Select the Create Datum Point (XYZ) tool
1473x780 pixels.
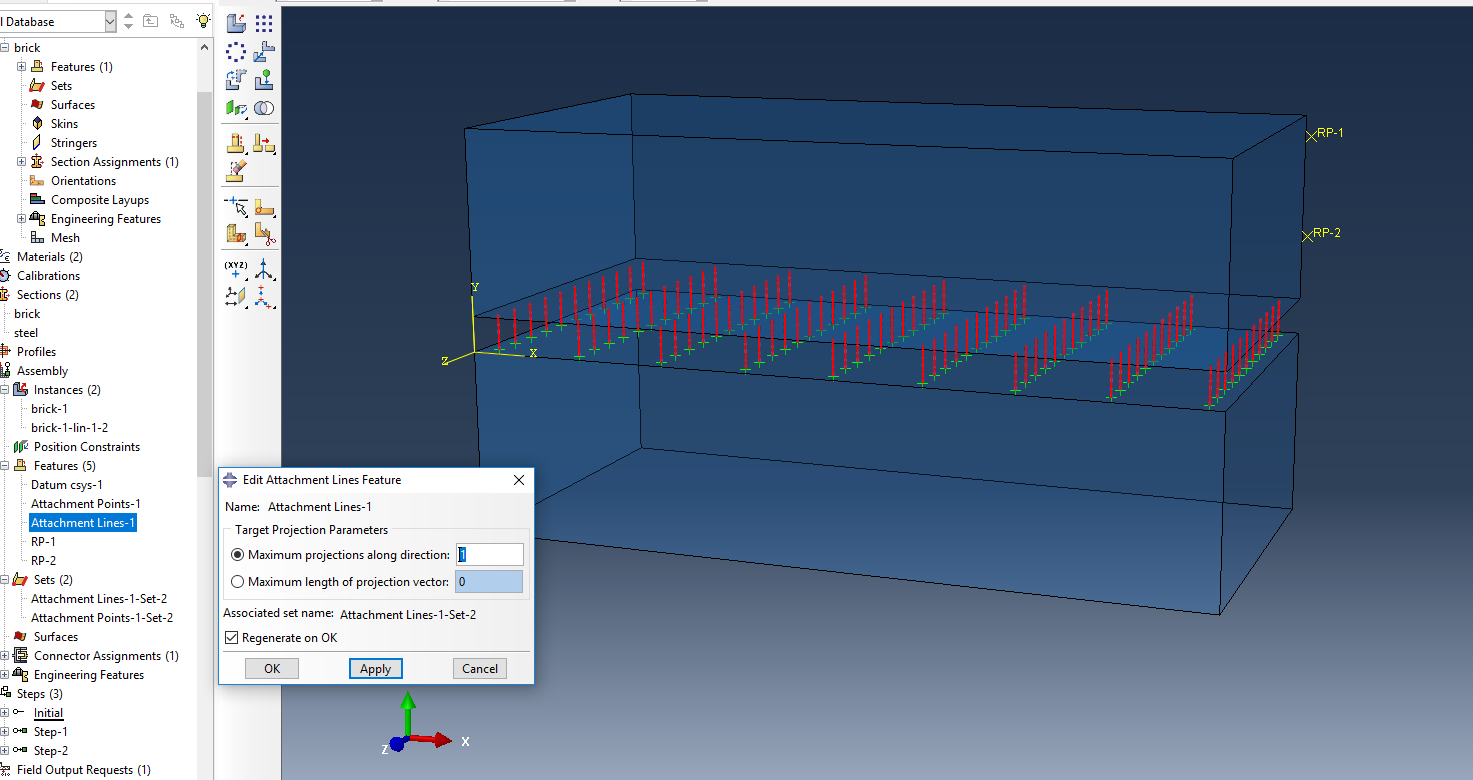tap(237, 269)
